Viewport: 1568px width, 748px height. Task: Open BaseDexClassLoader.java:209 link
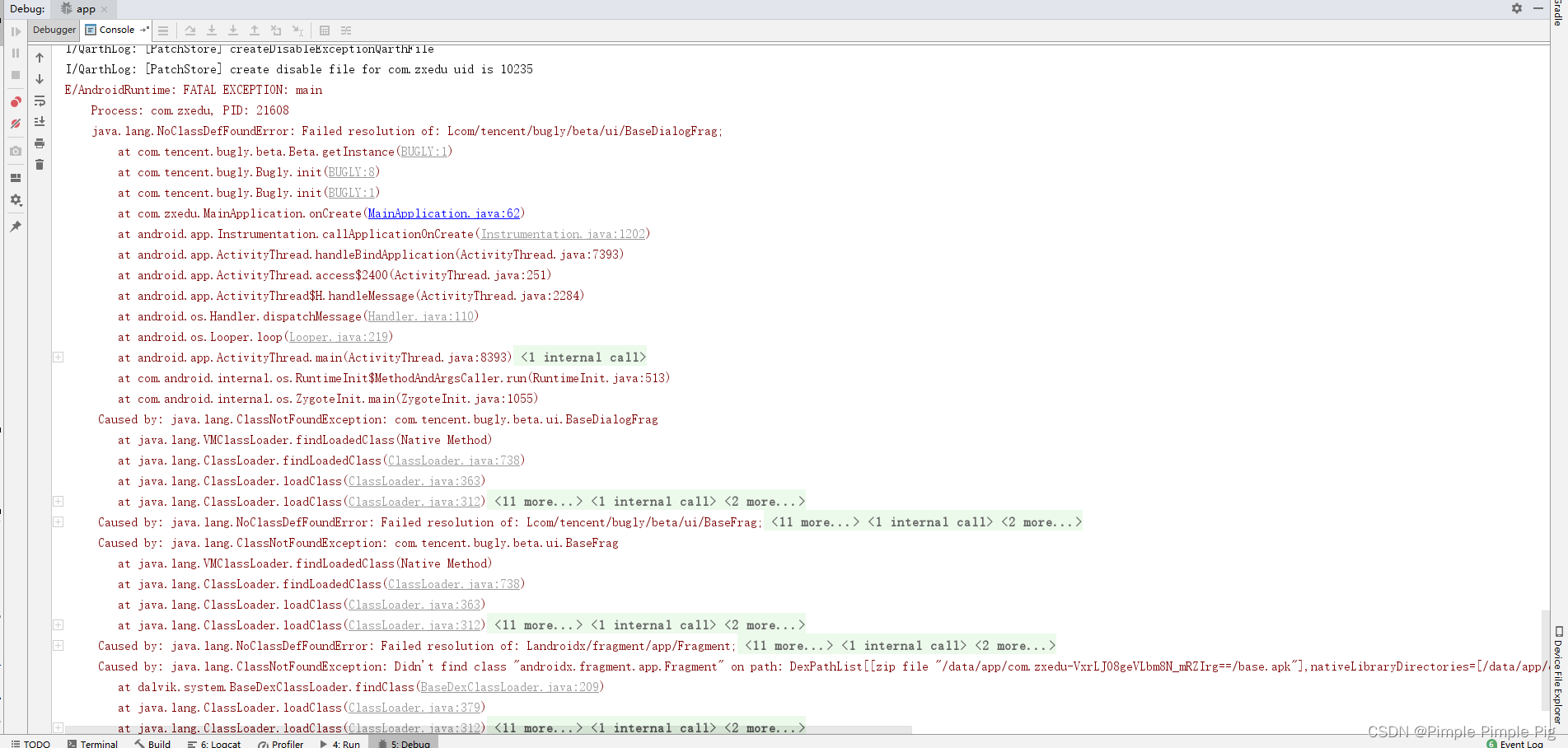[x=510, y=687]
